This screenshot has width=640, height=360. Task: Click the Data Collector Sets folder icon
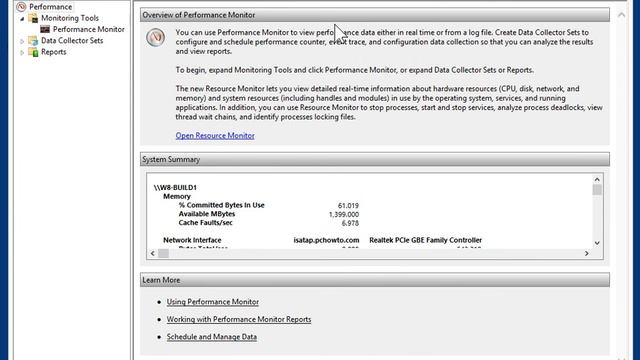coord(33,40)
